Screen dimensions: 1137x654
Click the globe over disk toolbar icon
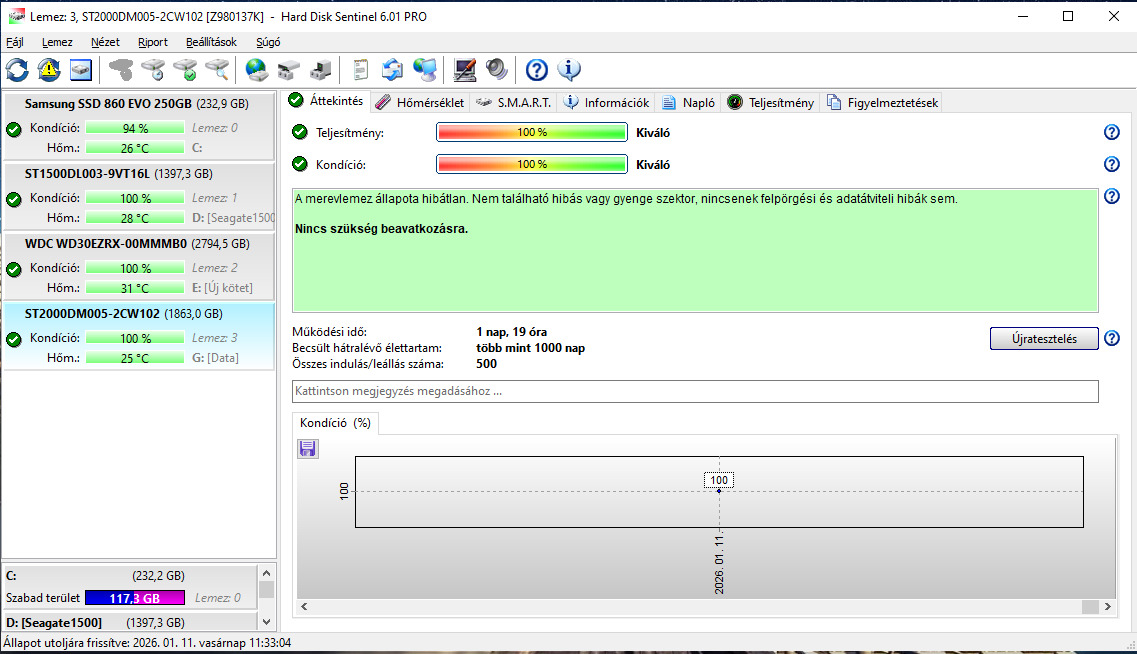click(x=257, y=70)
